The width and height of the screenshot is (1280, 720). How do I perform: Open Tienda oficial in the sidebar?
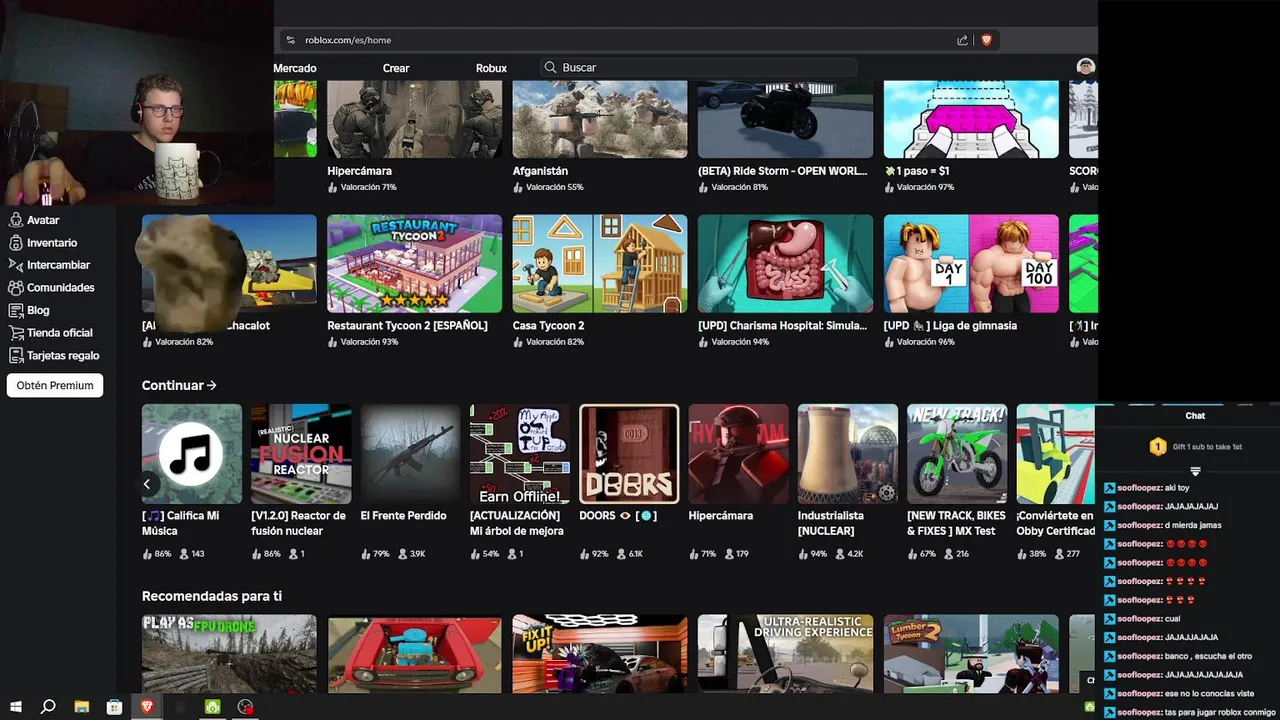coord(50,333)
